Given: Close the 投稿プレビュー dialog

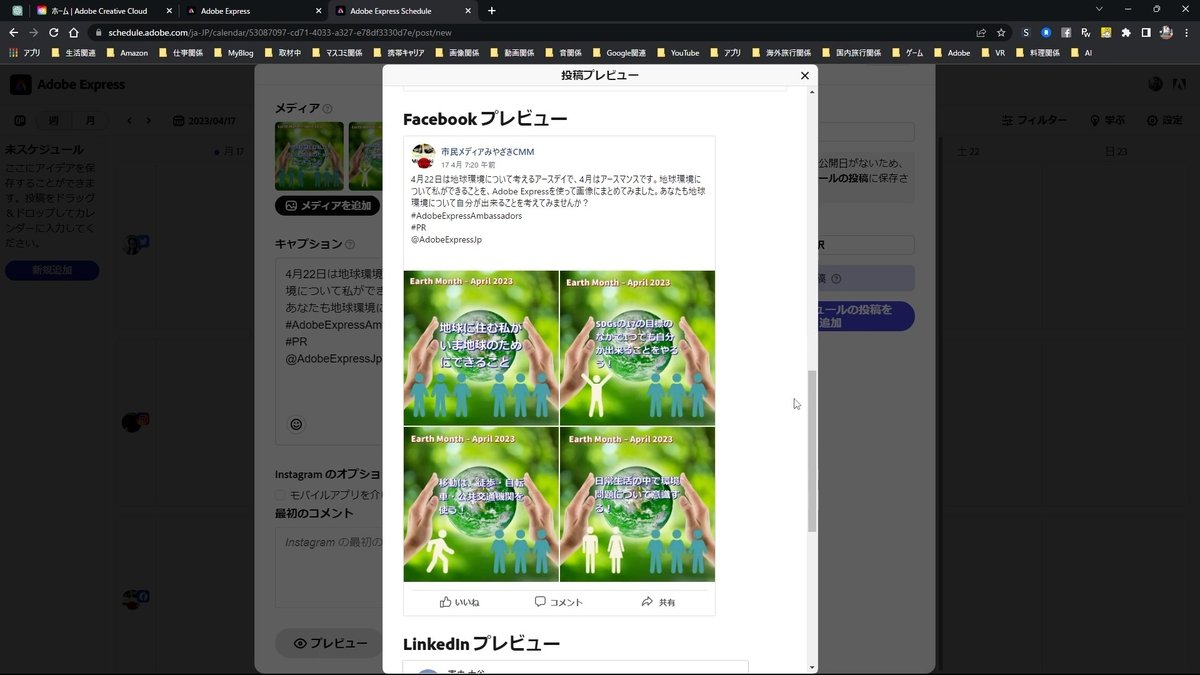Looking at the screenshot, I should [805, 76].
